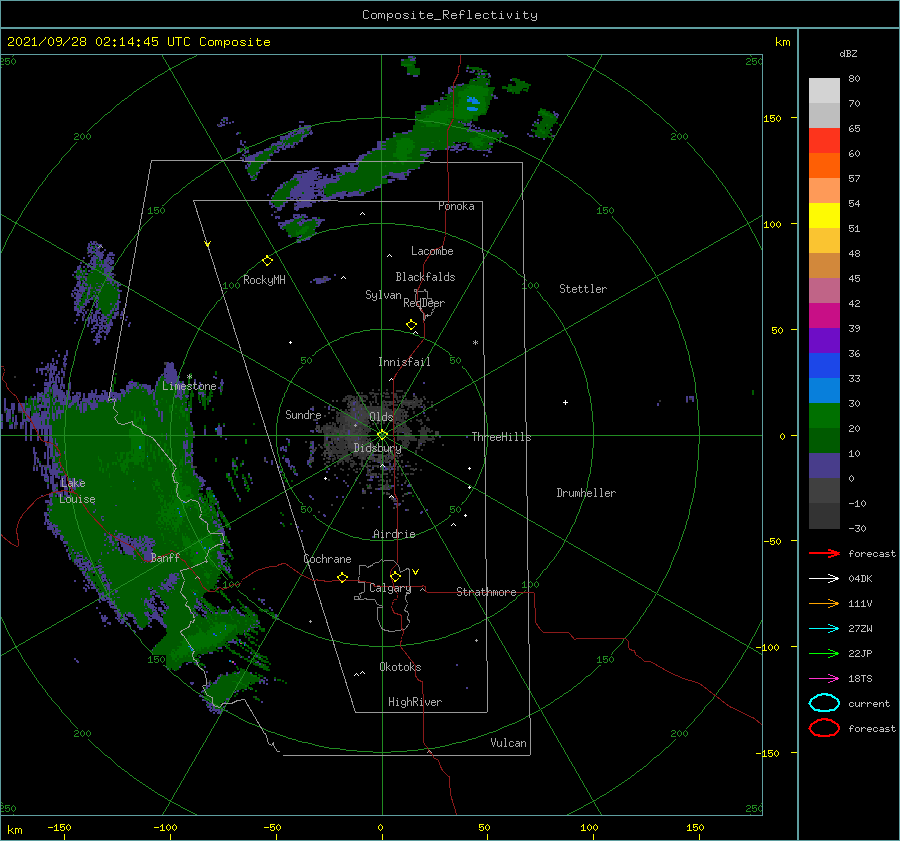The width and height of the screenshot is (900, 841).
Task: Click the cyan 'current' ellipse icon
Action: [824, 703]
